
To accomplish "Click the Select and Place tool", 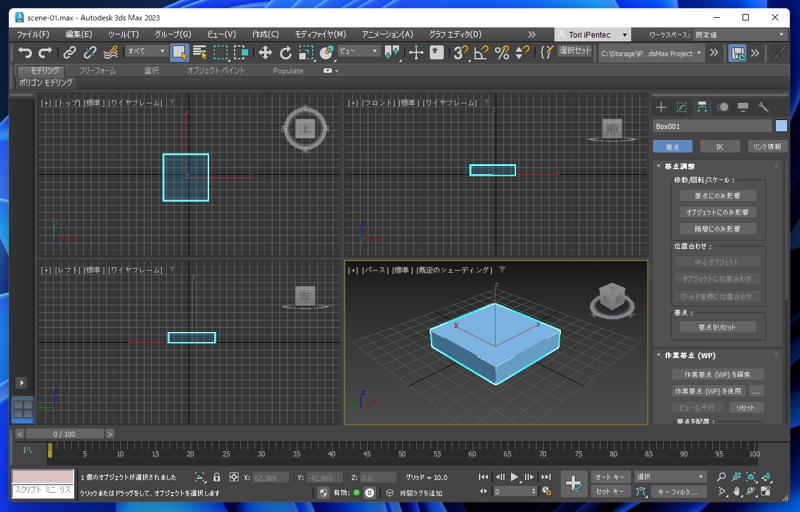I will 326,52.
